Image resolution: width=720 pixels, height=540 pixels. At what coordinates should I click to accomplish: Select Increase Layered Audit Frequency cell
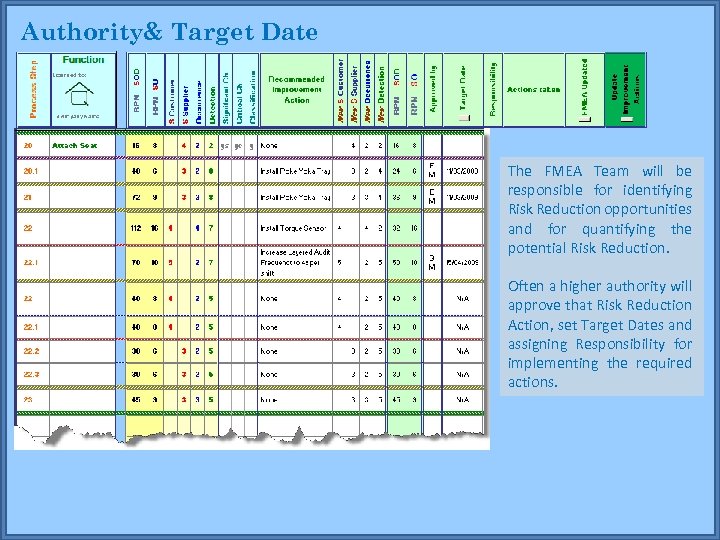[x=295, y=263]
